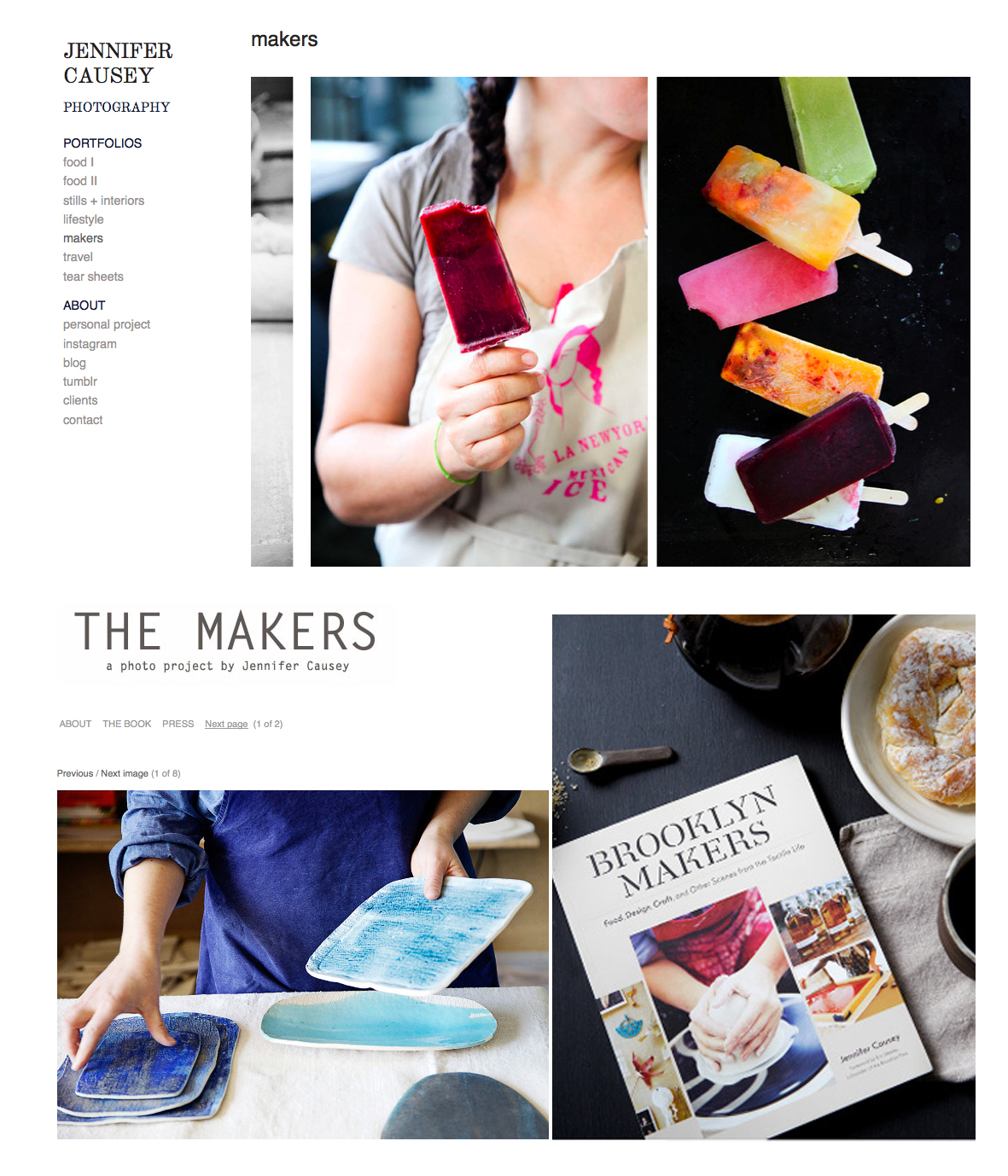Open the ABOUT section heading
Image resolution: width=1008 pixels, height=1176 pixels.
click(x=84, y=306)
